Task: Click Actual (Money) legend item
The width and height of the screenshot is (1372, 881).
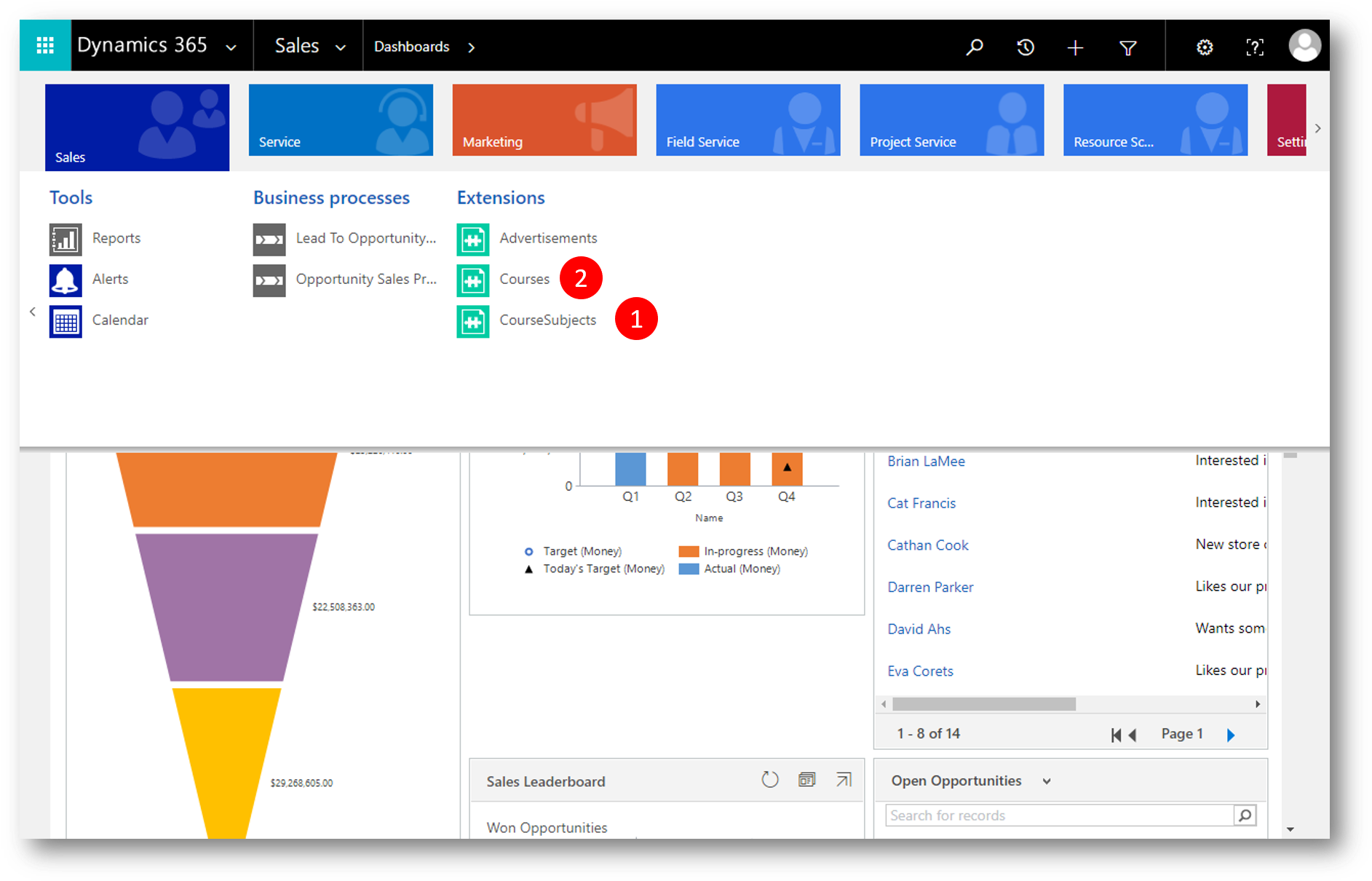Action: tap(729, 569)
